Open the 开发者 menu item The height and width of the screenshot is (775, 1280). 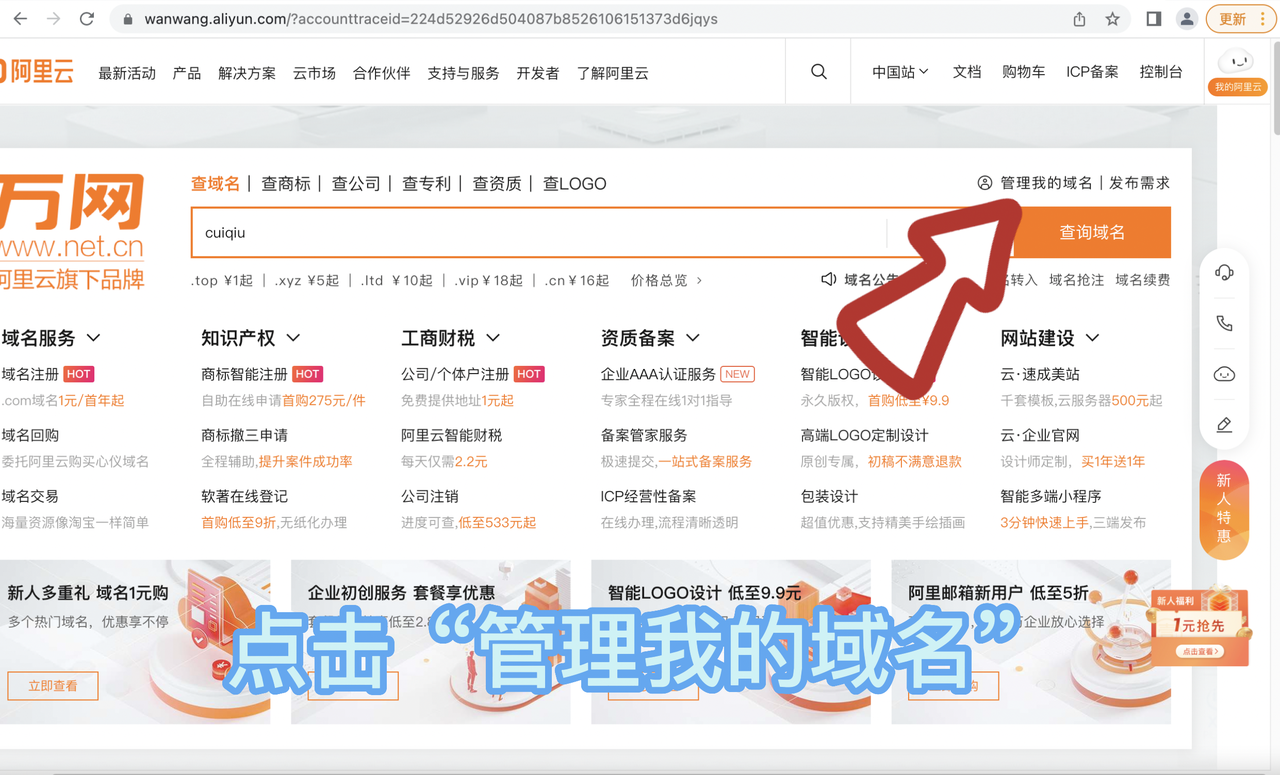(538, 73)
